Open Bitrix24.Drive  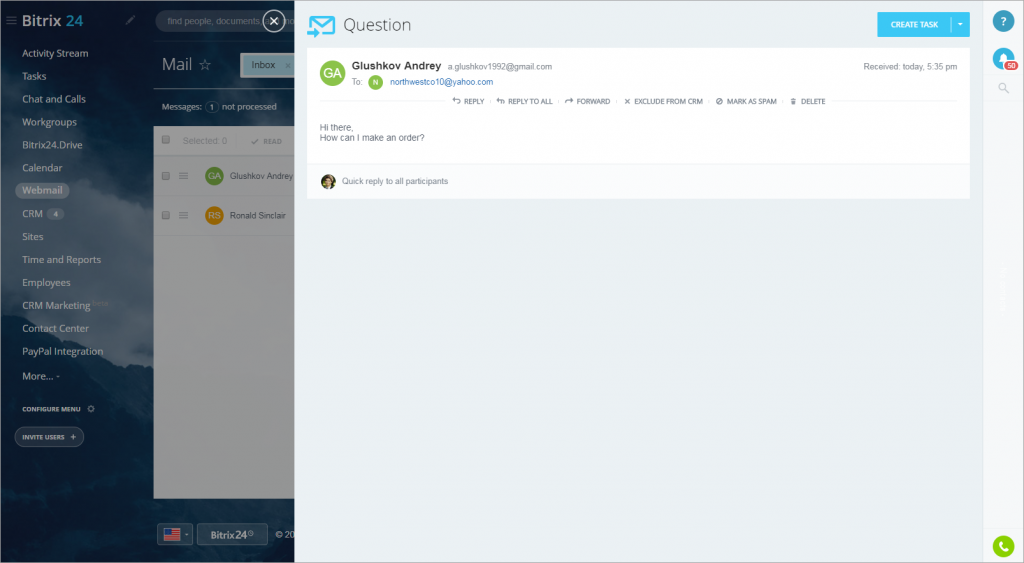click(52, 145)
